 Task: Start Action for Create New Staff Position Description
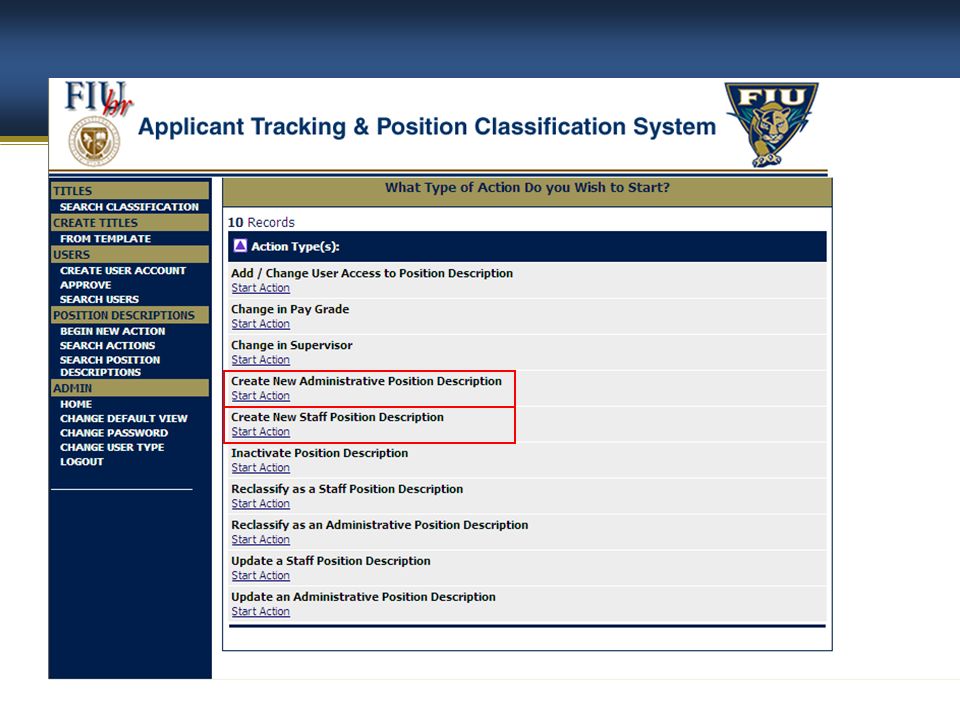[x=260, y=432]
